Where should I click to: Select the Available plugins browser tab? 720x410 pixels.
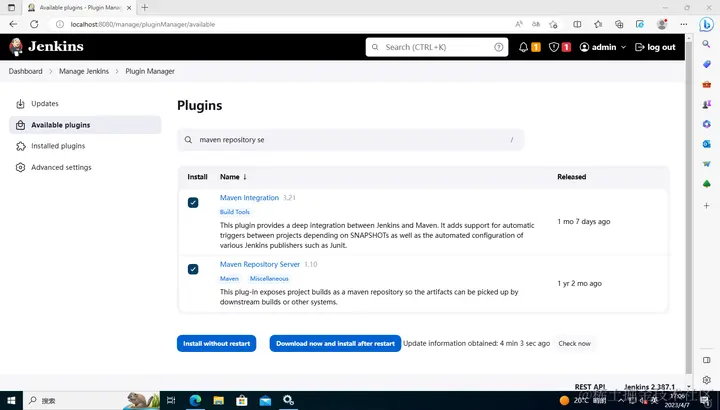(79, 8)
